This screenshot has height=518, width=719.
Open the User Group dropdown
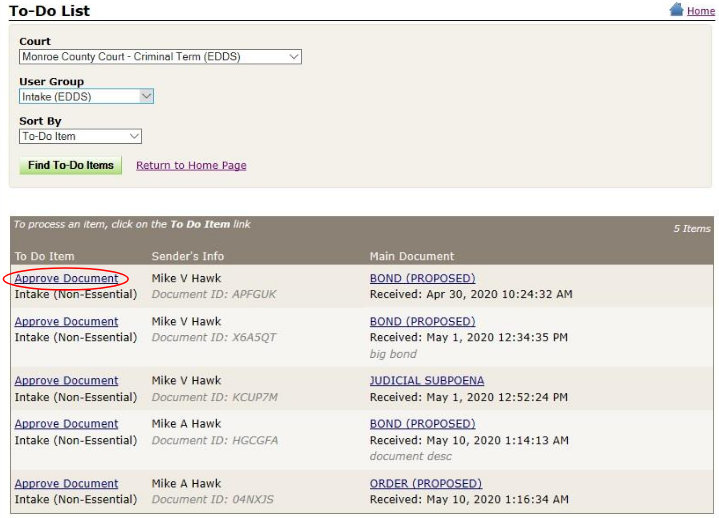(86, 97)
